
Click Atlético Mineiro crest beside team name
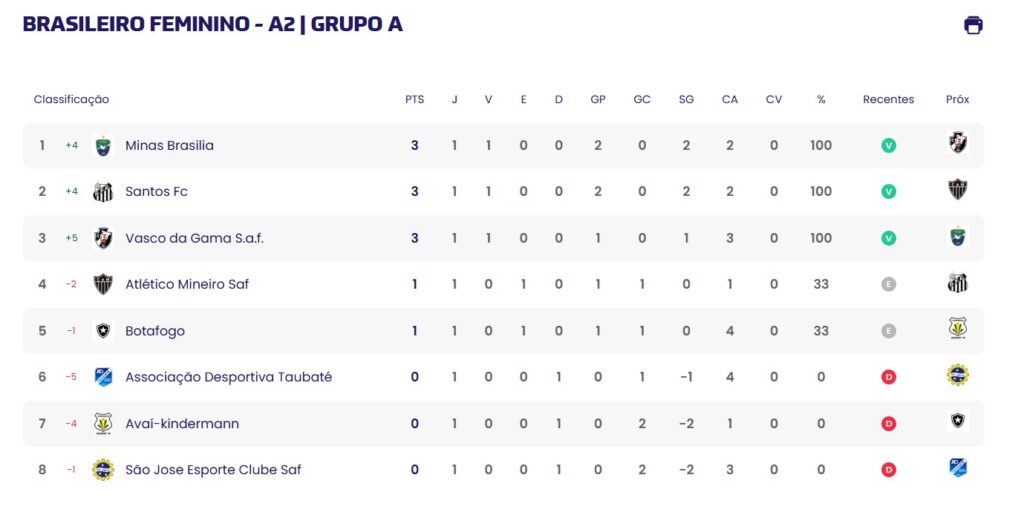point(103,284)
